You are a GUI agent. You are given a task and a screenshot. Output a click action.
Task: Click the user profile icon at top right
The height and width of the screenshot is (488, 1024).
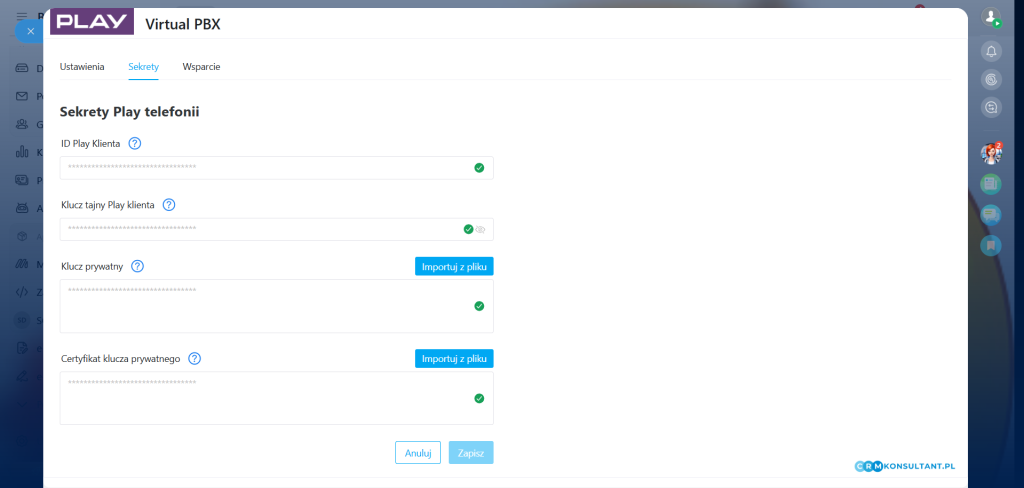click(991, 18)
